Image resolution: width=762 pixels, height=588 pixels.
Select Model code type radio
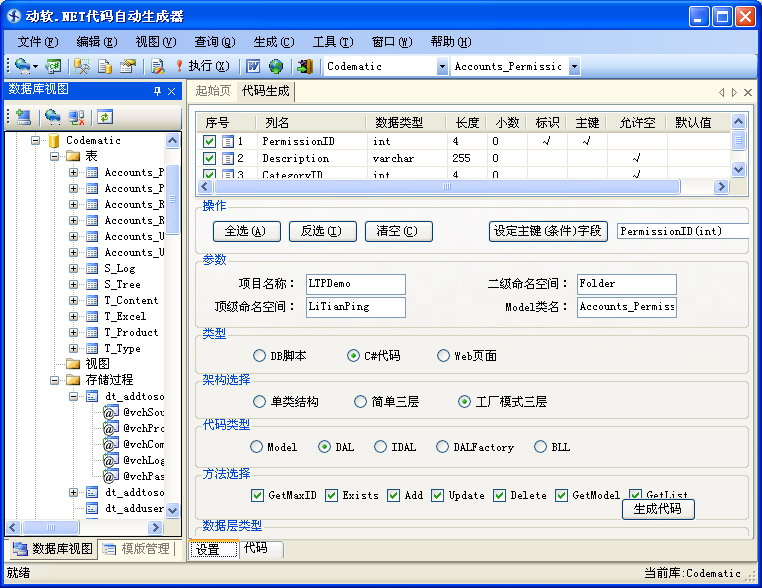(256, 447)
